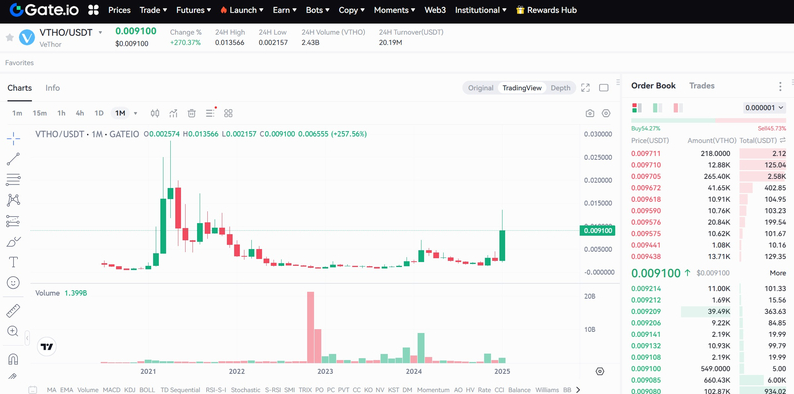This screenshot has width=794, height=394.
Task: Click the Gate.io logo
Action: pos(44,10)
